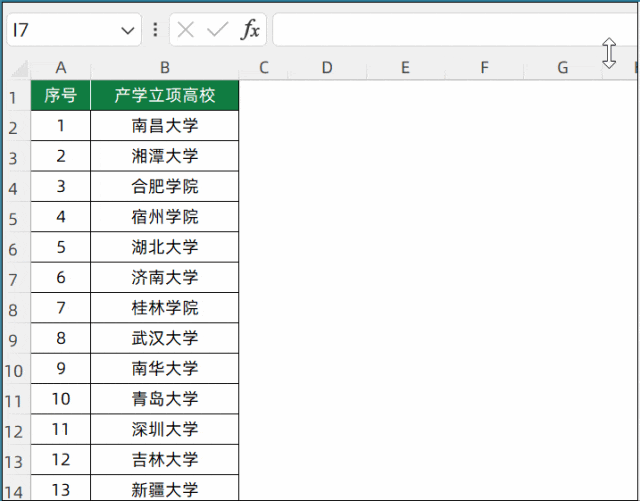Viewport: 640px width, 501px height.
Task: Click serial number cell beside 桂林学院
Action: pyautogui.click(x=61, y=308)
